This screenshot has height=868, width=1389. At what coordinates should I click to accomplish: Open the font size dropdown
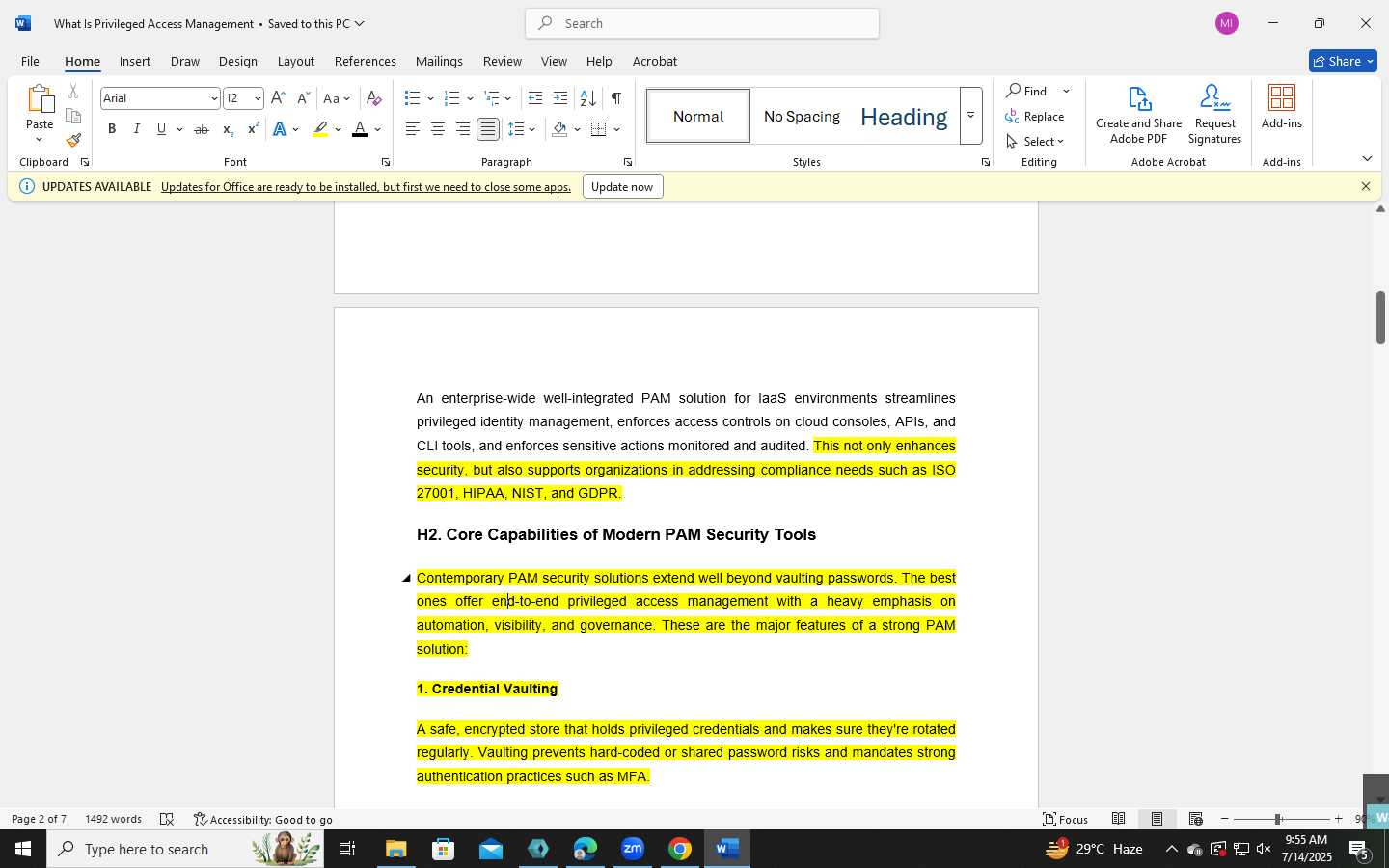257,98
